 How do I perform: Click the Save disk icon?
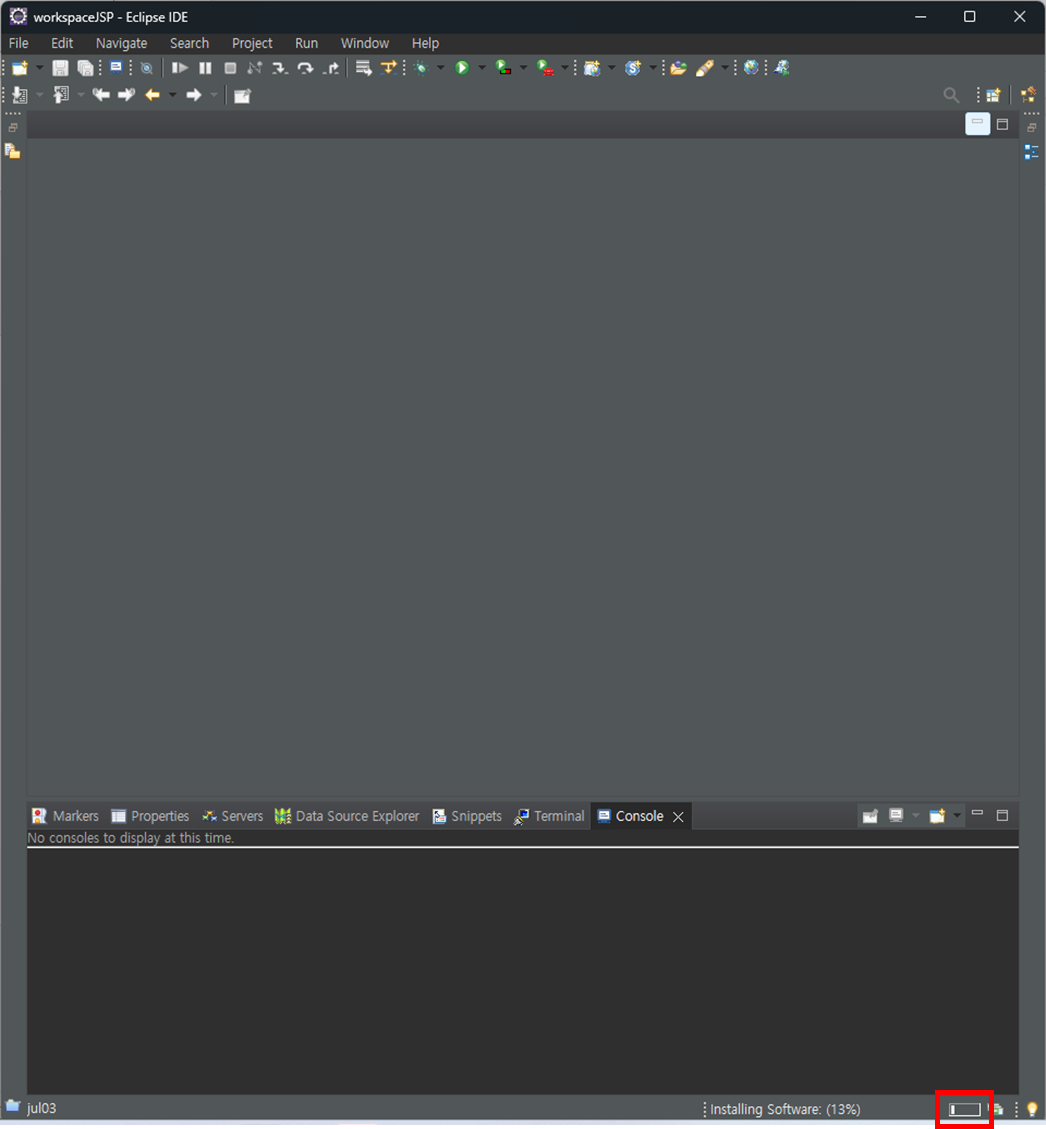[60, 68]
